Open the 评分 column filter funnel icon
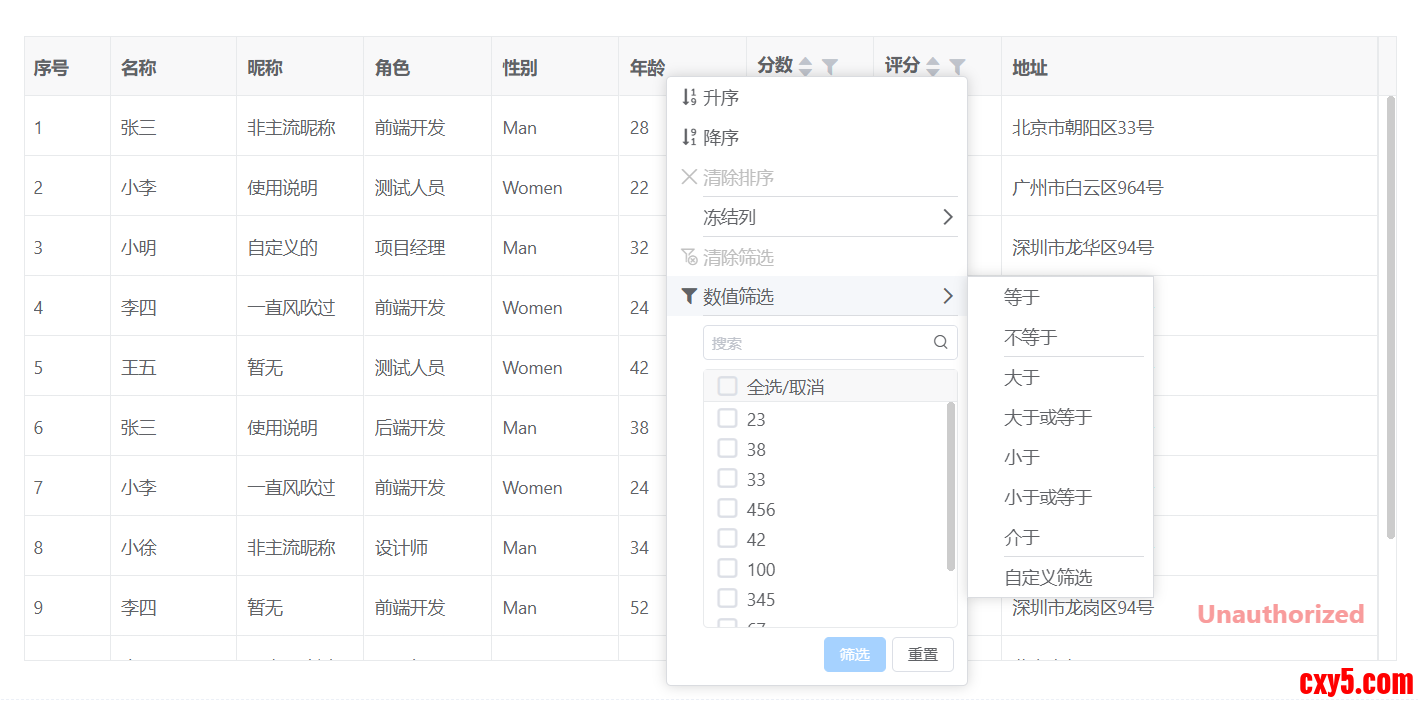This screenshot has width=1418, height=702. (x=957, y=67)
